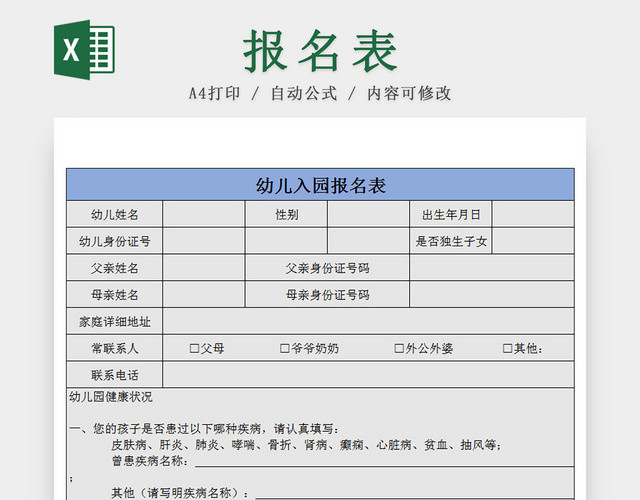The width and height of the screenshot is (640, 500).
Task: Click the green Excel logo icon
Action: click(84, 50)
